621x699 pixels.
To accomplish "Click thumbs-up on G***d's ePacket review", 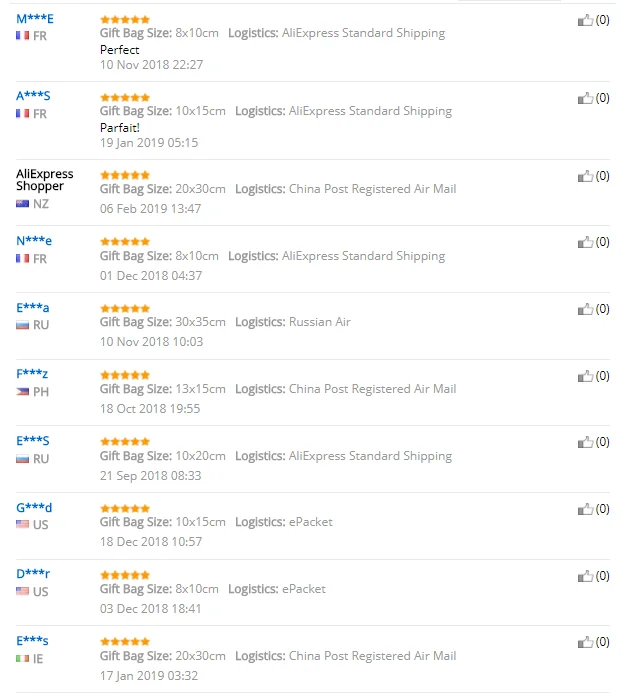I will (x=585, y=509).
